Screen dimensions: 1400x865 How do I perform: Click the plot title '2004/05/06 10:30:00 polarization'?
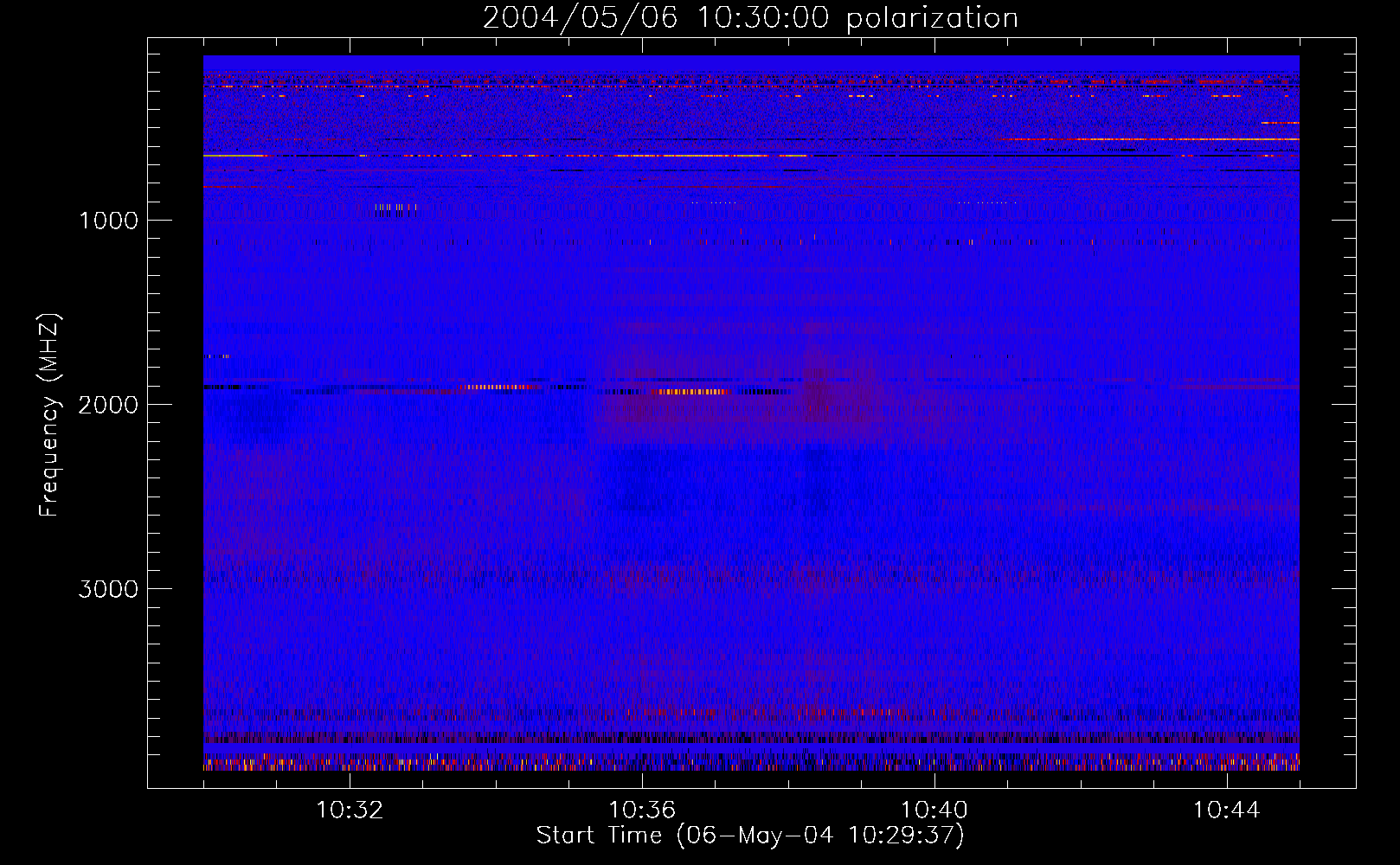point(750,18)
